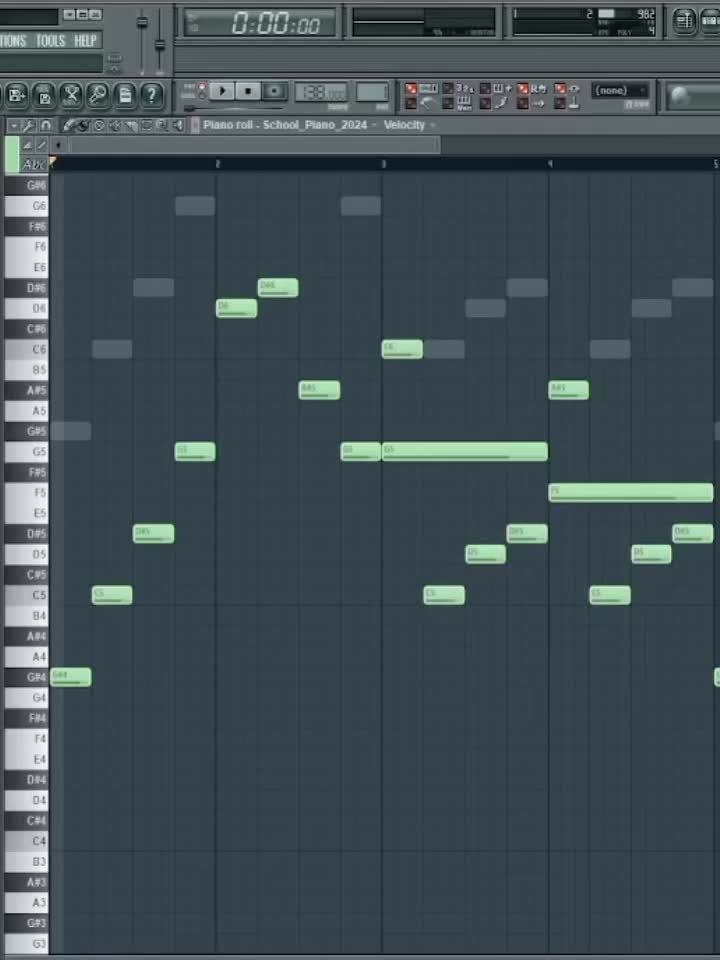Click the document project info icon
Screen dimensions: 720x960
point(124,96)
